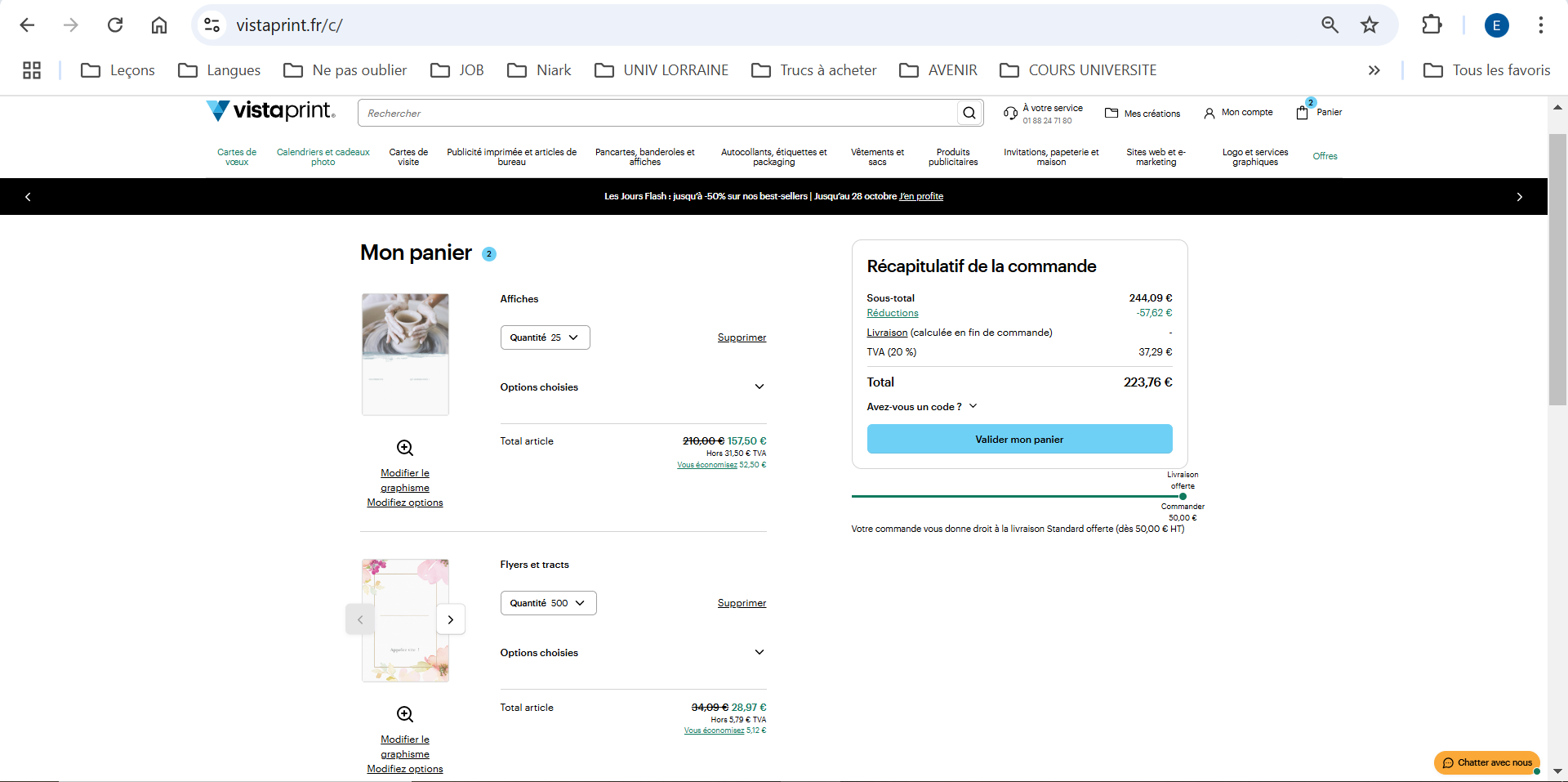Expand the 'Avez-vous un code ?' section
This screenshot has width=1568, height=782.
tap(973, 407)
